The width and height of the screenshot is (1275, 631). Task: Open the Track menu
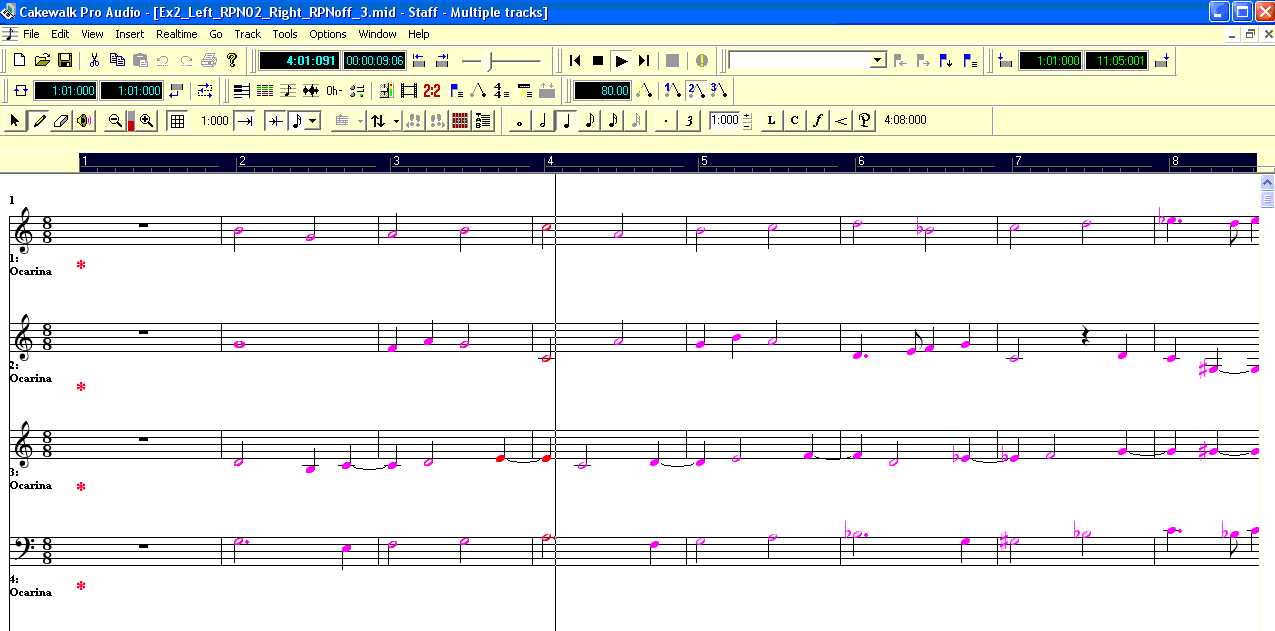point(247,34)
